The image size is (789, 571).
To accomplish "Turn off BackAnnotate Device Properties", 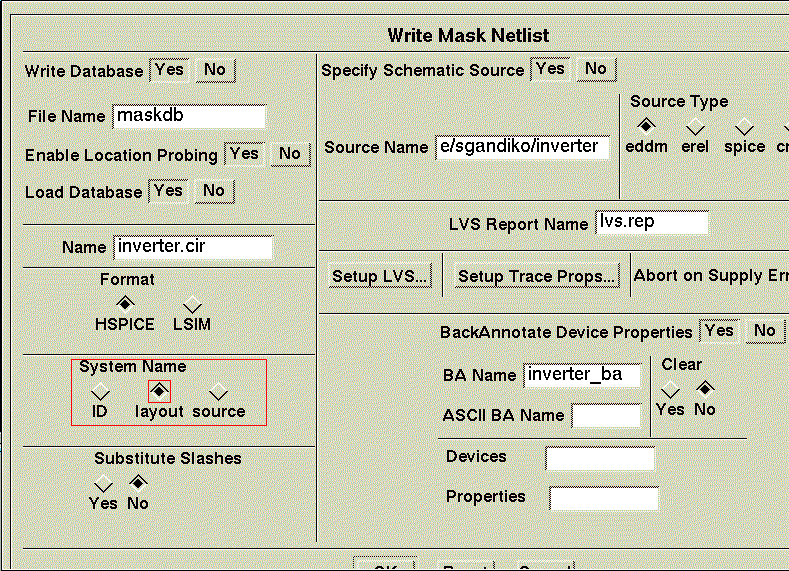I will pos(765,331).
